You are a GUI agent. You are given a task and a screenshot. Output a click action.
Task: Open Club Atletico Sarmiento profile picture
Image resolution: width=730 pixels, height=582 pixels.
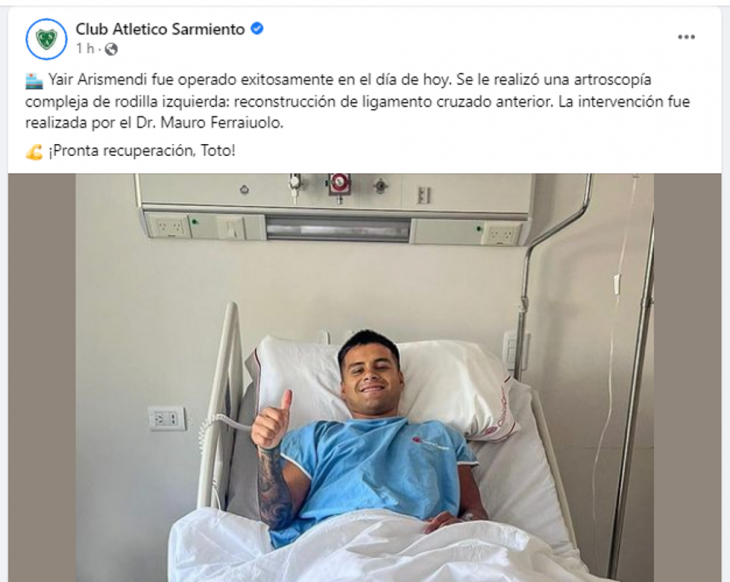pos(47,39)
